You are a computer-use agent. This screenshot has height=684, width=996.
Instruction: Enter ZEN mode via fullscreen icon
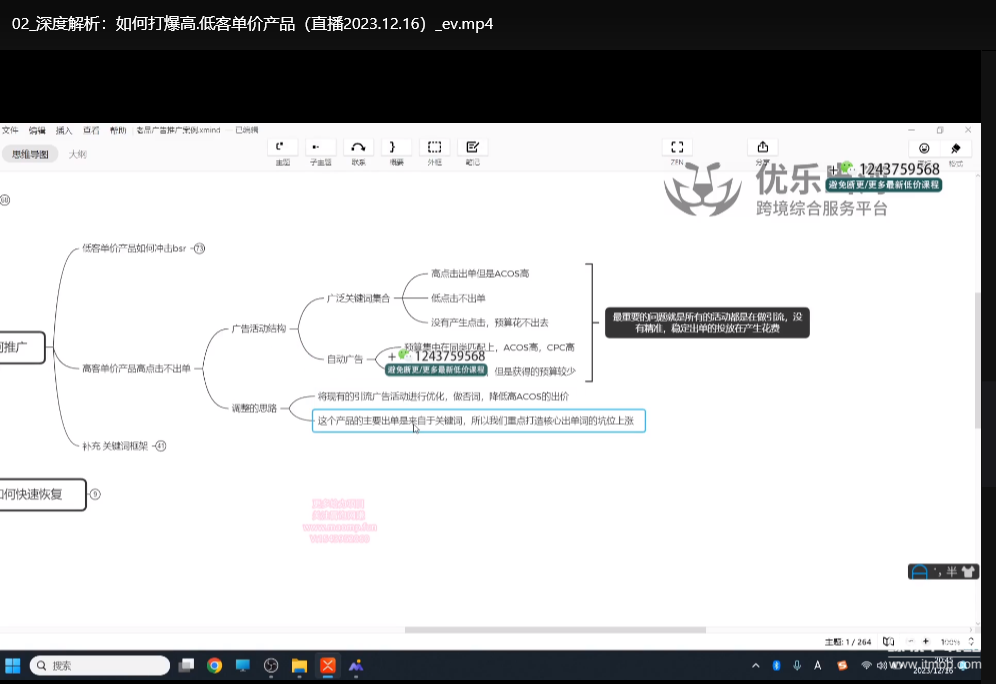point(677,147)
